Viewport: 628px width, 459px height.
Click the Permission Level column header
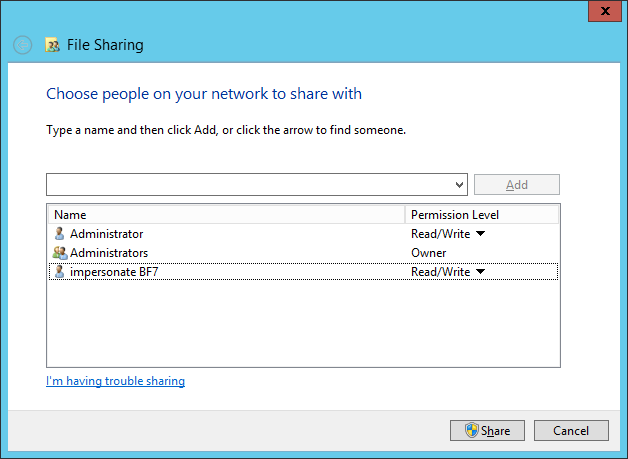click(482, 215)
